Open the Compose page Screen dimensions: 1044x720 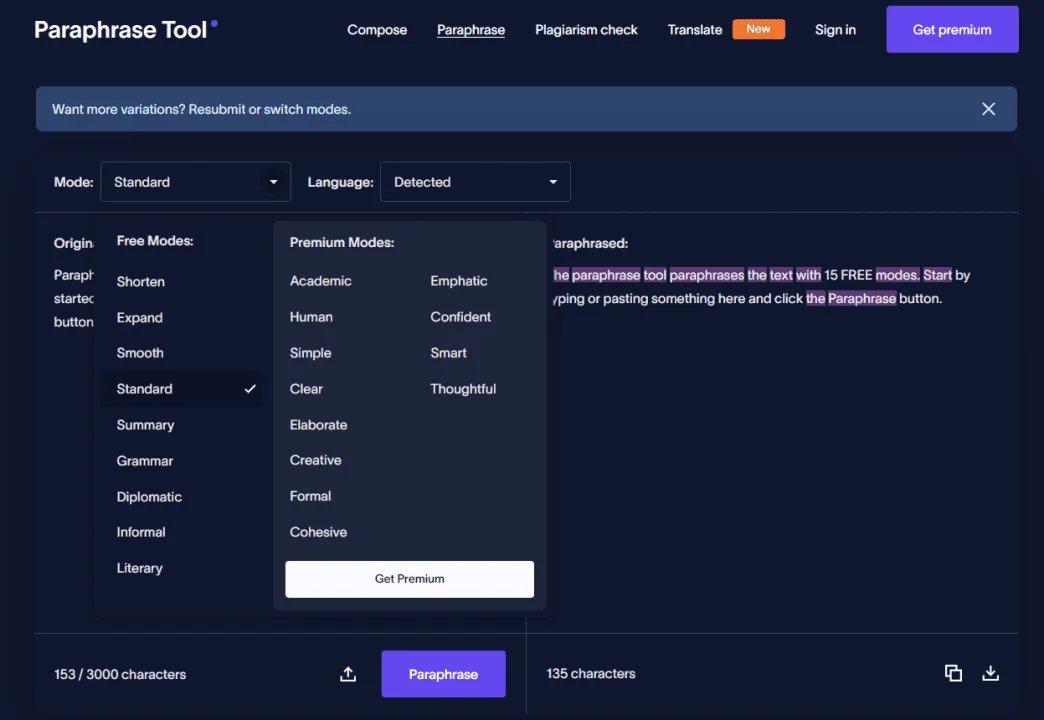pos(377,30)
